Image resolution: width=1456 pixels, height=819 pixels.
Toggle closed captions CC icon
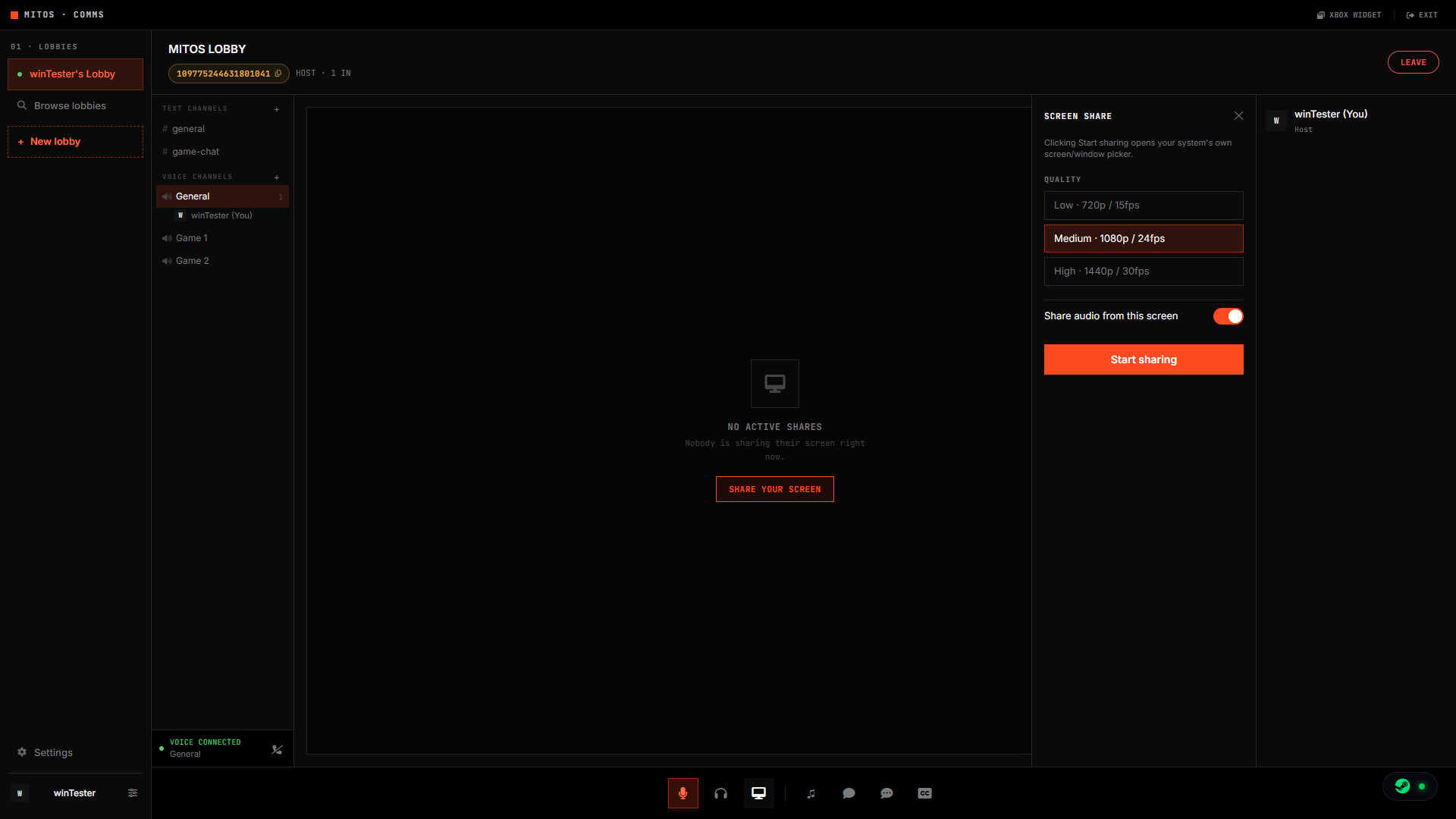tap(924, 793)
